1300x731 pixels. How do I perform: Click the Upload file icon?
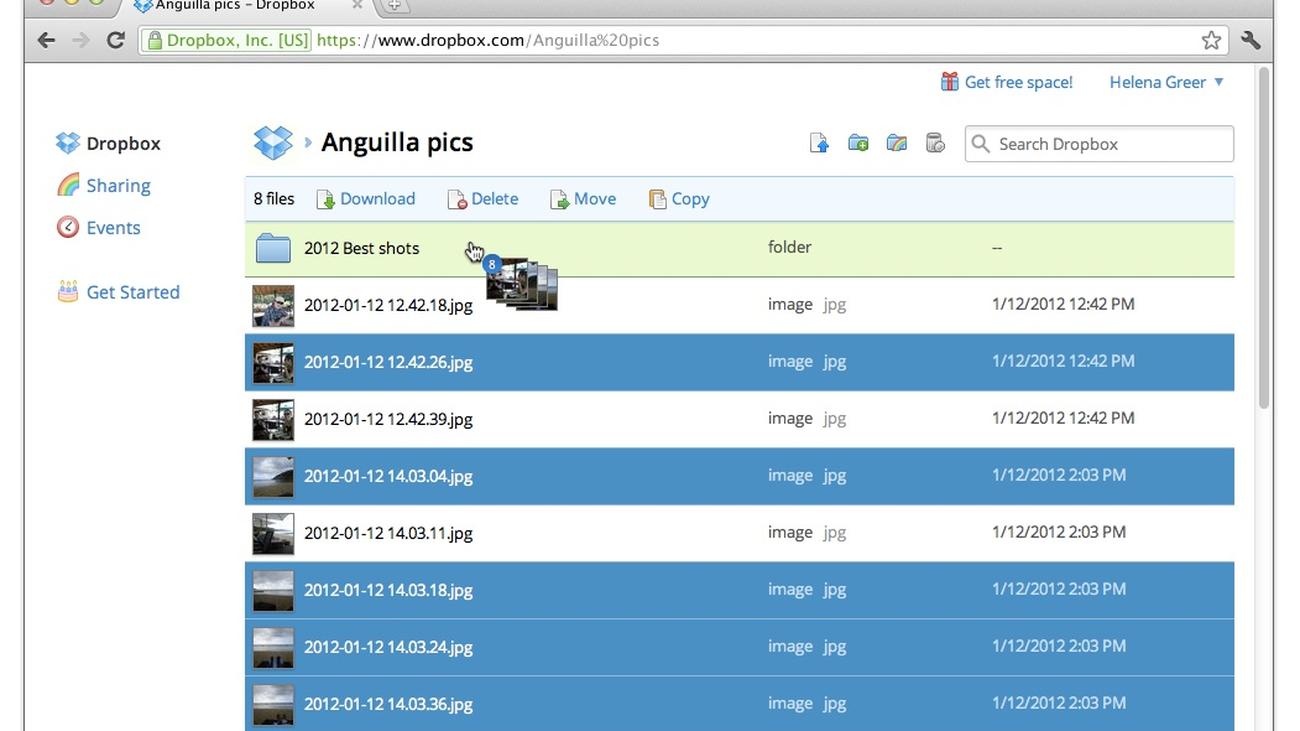tap(819, 143)
